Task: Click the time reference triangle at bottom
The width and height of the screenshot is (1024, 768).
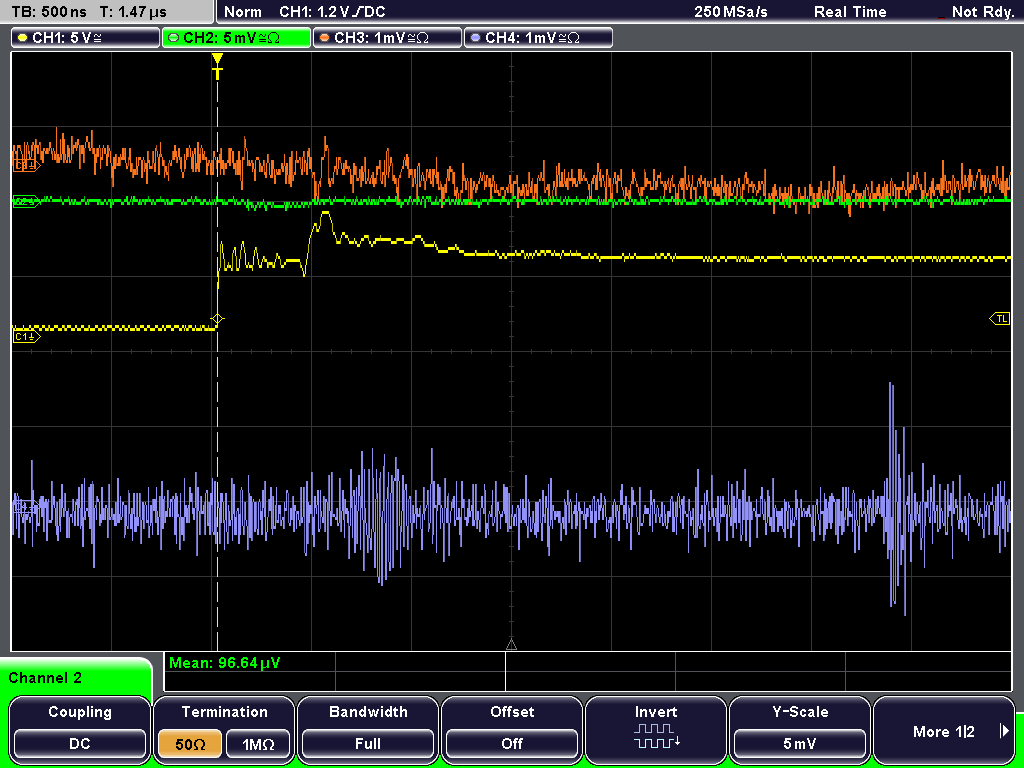Action: [x=511, y=645]
